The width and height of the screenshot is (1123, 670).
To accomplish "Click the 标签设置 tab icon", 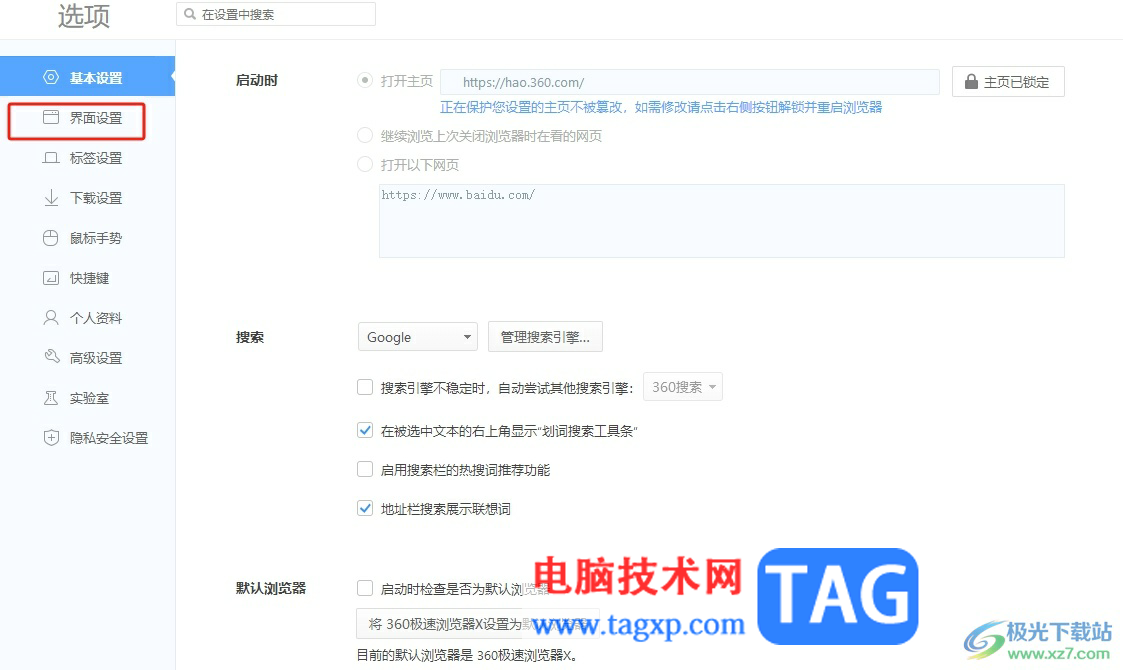I will tap(51, 158).
